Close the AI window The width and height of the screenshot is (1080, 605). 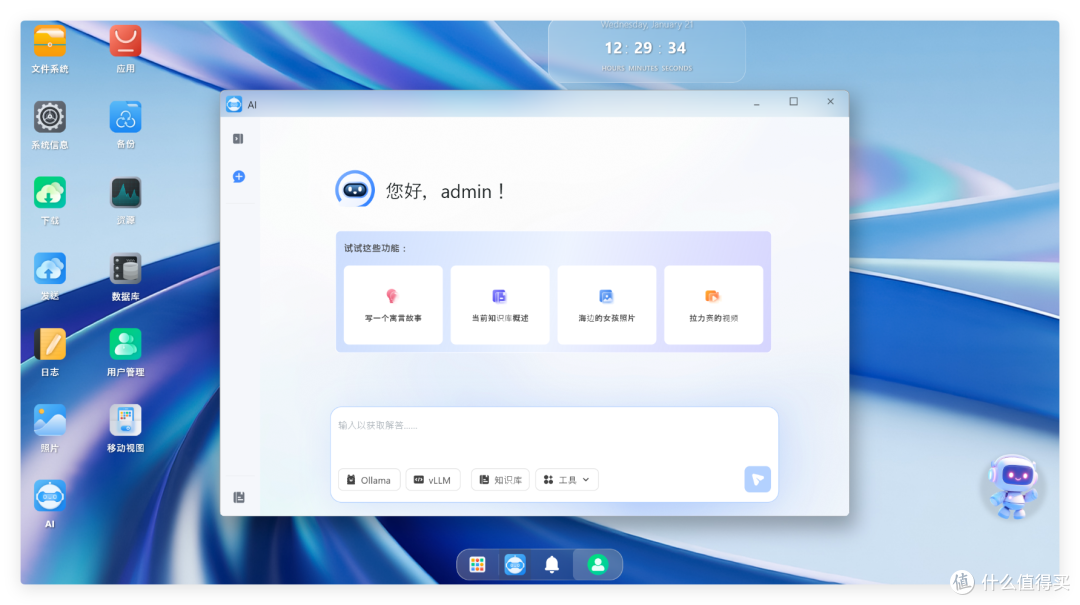[x=831, y=102]
